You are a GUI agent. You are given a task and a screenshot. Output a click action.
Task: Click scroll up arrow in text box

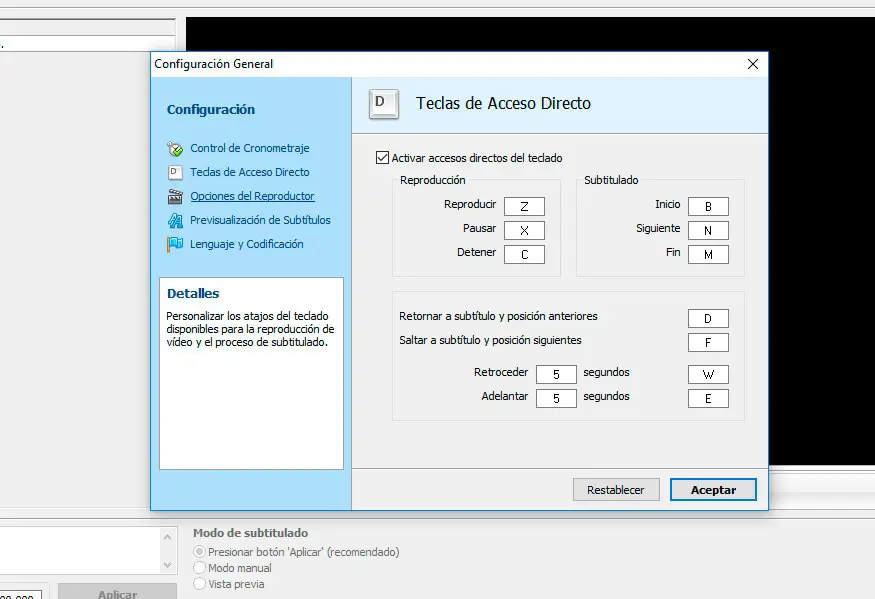(167, 537)
